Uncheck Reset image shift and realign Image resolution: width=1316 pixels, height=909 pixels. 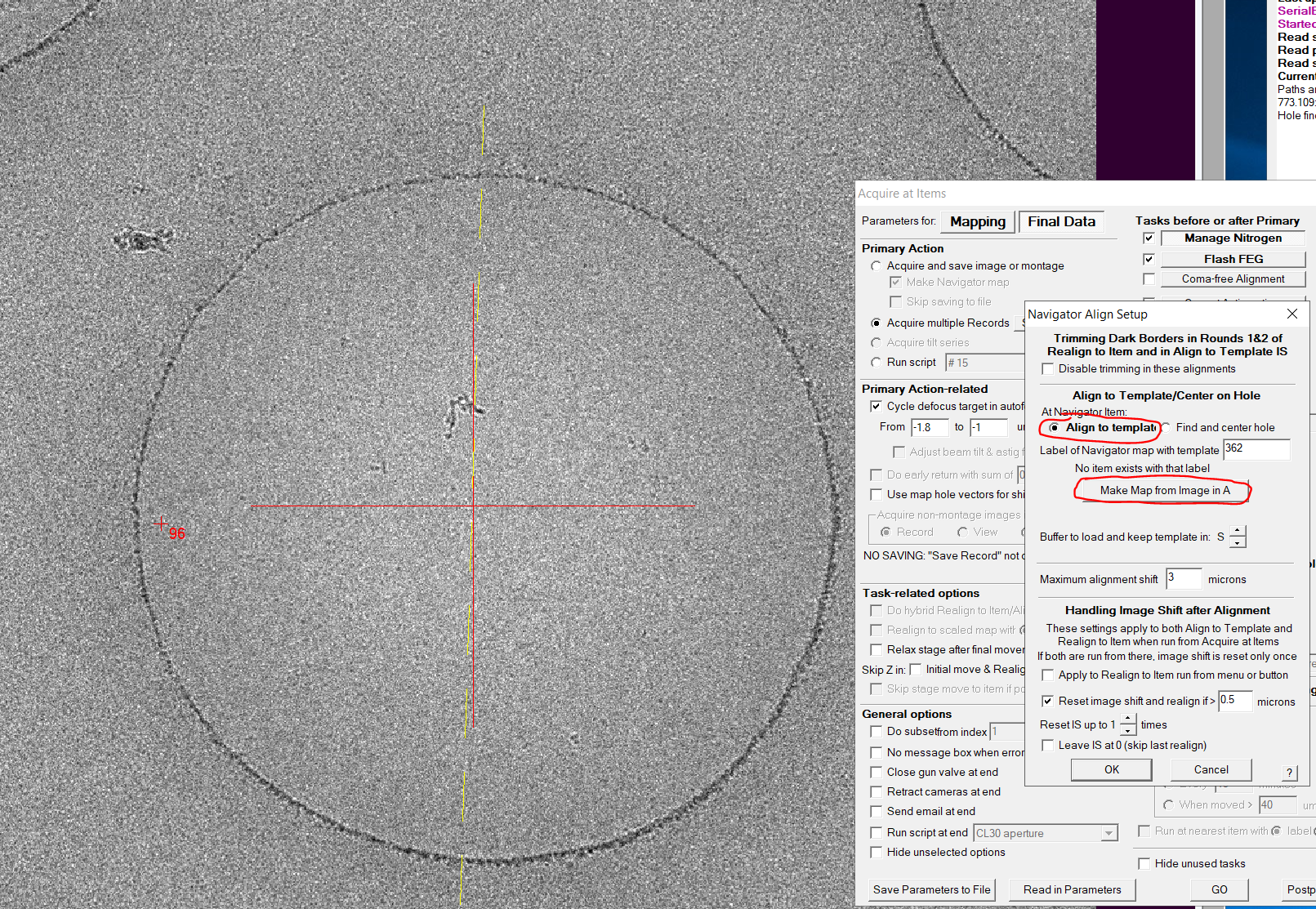pyautogui.click(x=1048, y=702)
